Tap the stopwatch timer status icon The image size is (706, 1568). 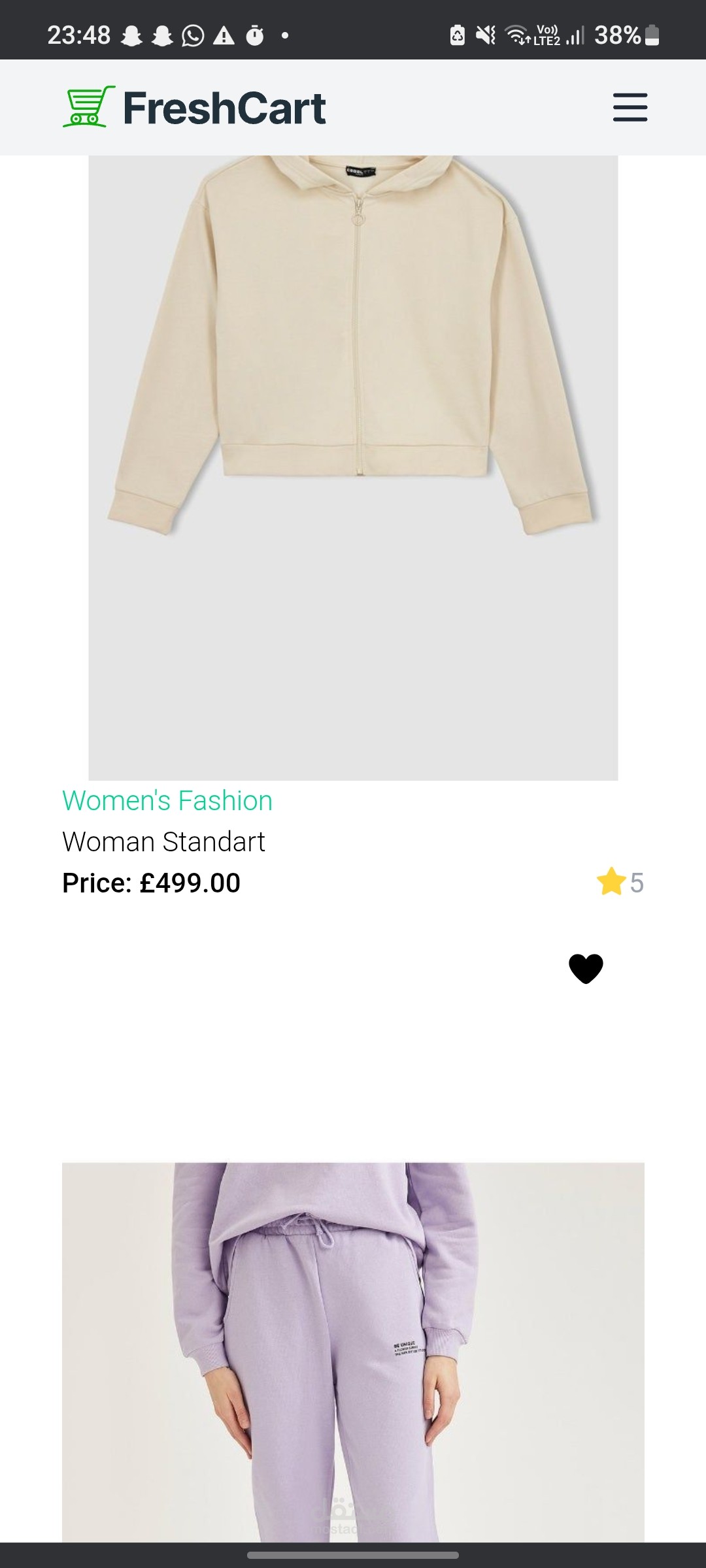255,35
